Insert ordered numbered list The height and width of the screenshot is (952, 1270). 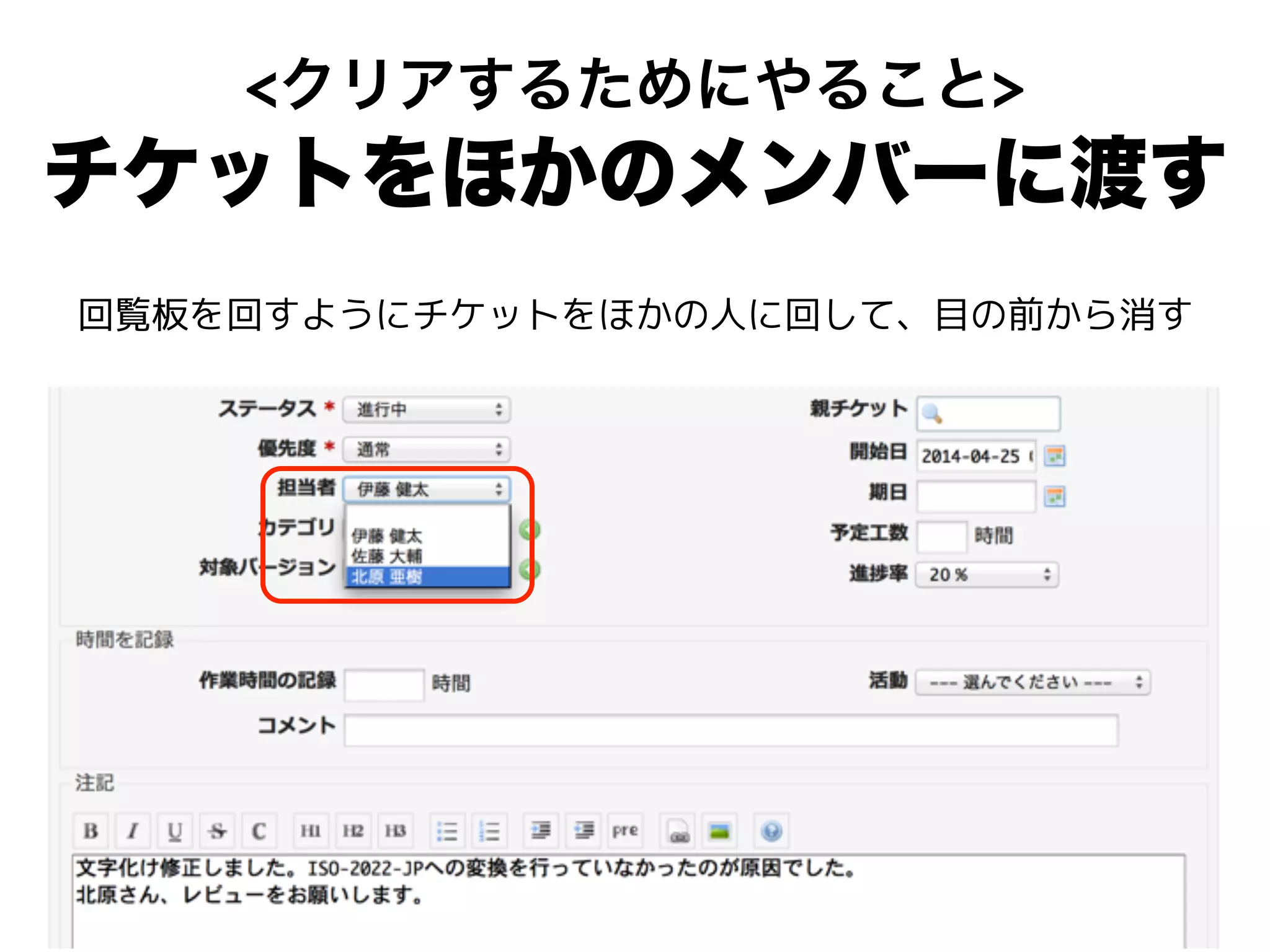pyautogui.click(x=490, y=831)
